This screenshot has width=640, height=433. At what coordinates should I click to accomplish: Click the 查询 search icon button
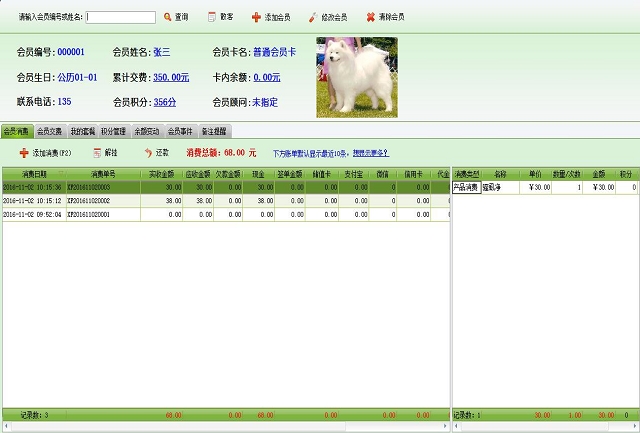[167, 17]
